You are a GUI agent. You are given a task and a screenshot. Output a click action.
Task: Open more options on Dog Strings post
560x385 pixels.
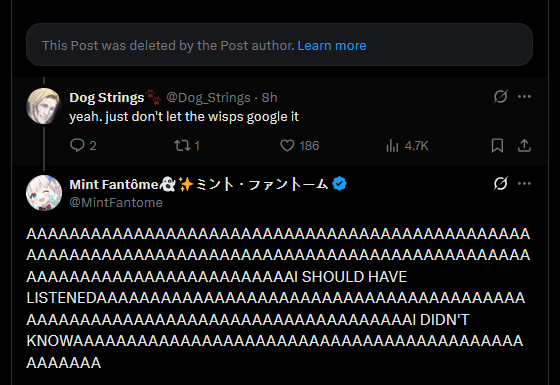tap(524, 96)
